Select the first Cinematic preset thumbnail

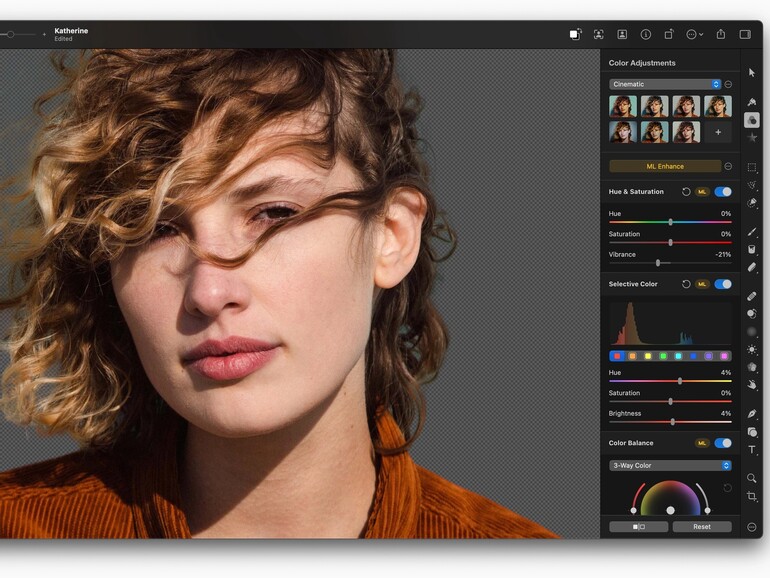(x=623, y=106)
